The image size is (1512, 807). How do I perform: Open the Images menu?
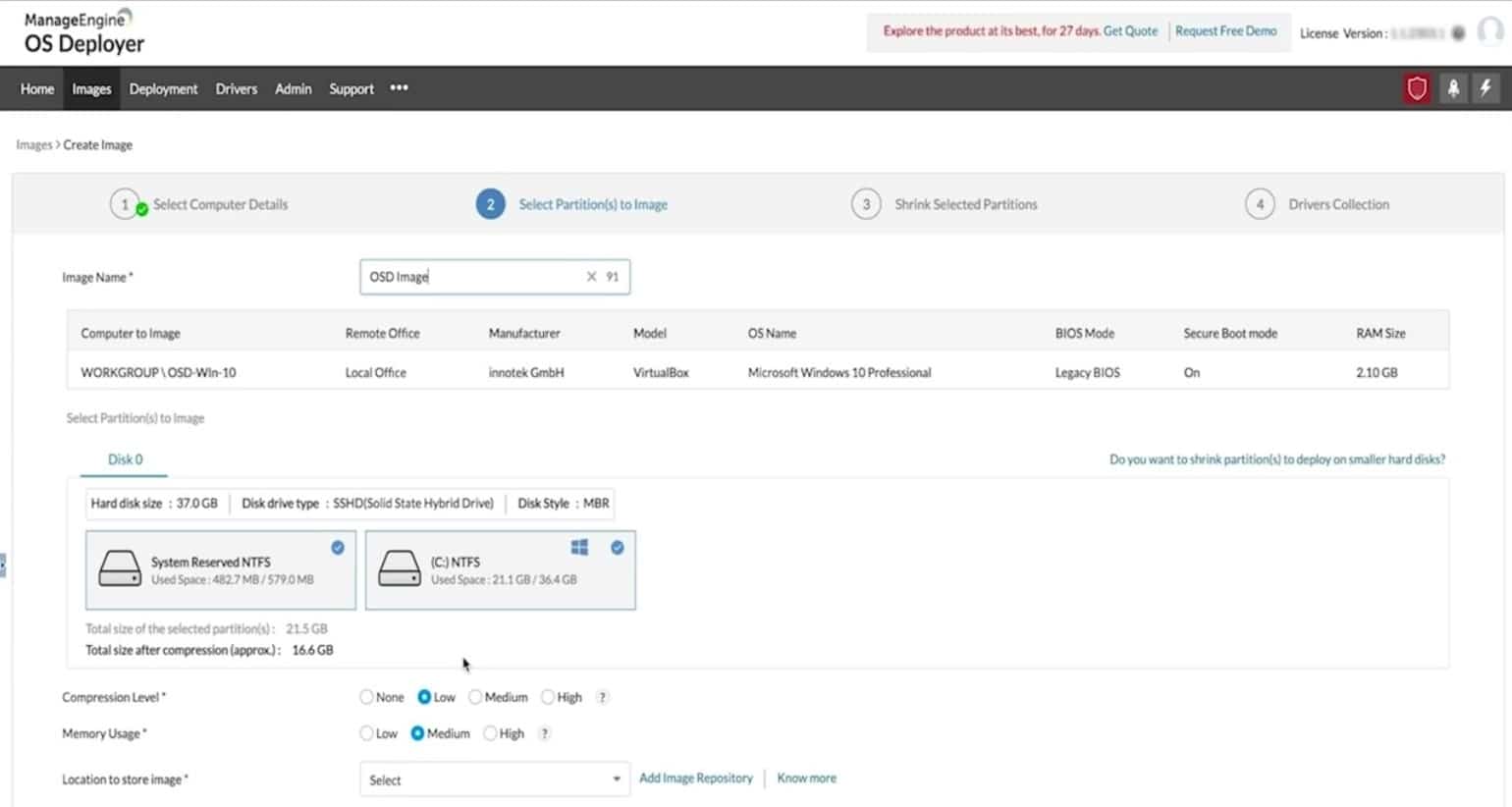pyautogui.click(x=91, y=88)
